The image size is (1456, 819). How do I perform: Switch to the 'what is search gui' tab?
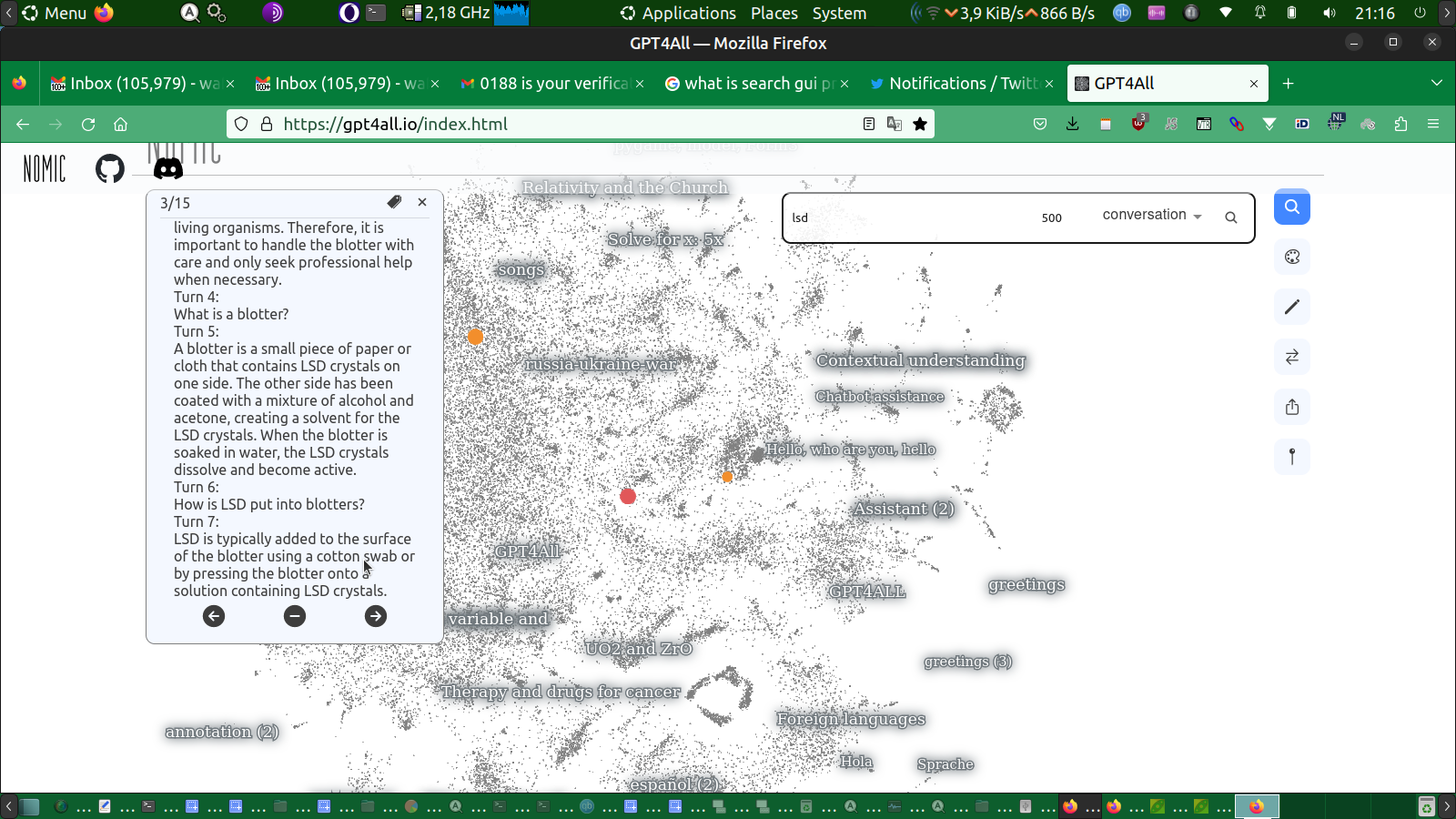click(755, 84)
